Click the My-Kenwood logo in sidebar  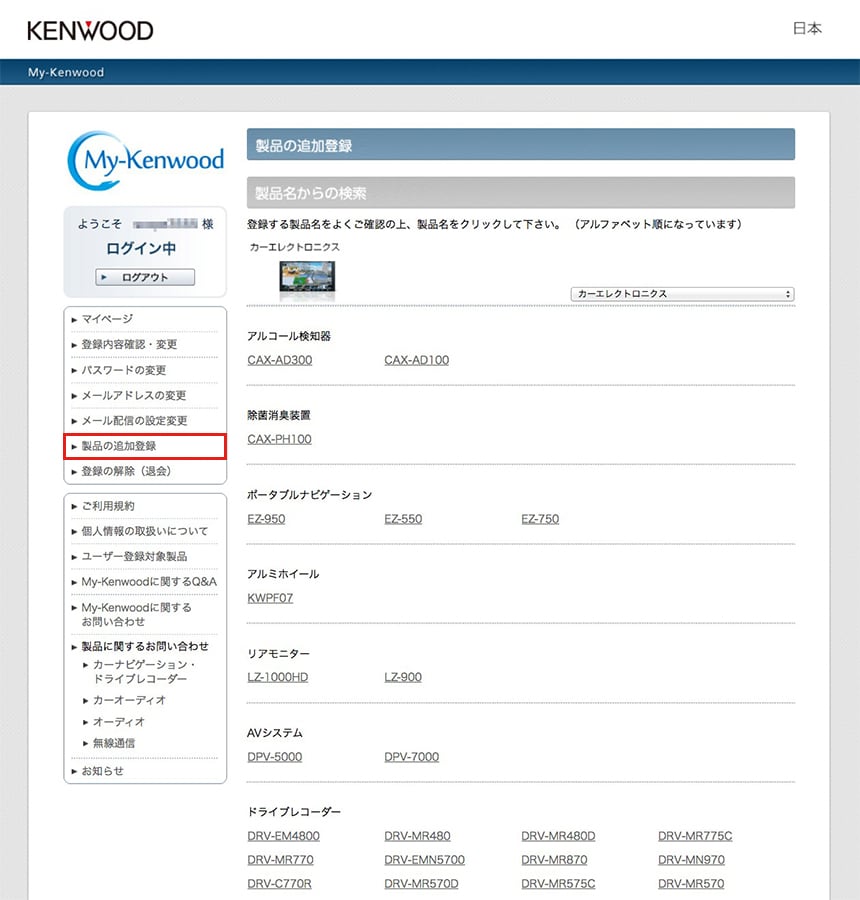(x=146, y=160)
